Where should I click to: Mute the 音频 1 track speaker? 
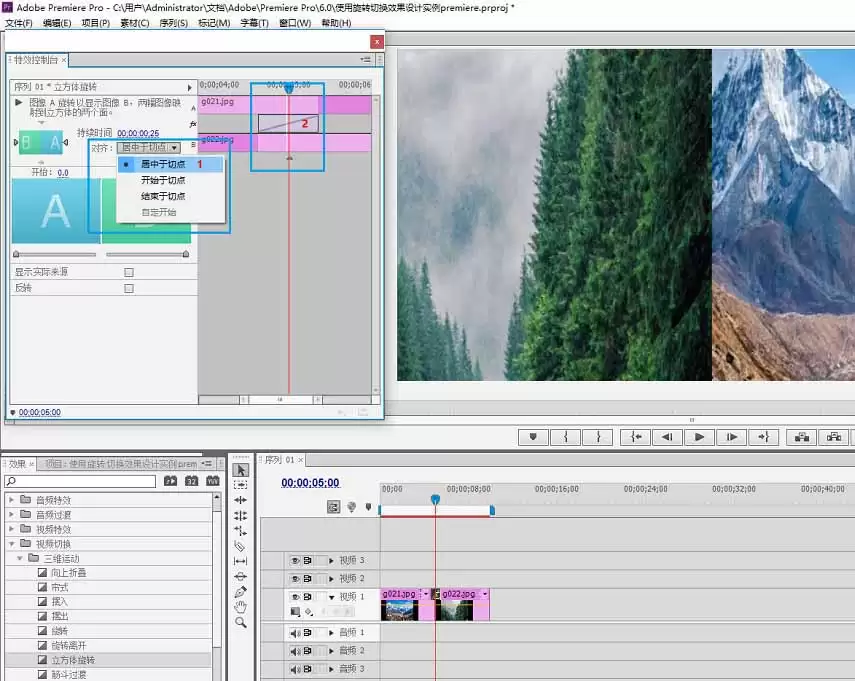pos(295,632)
